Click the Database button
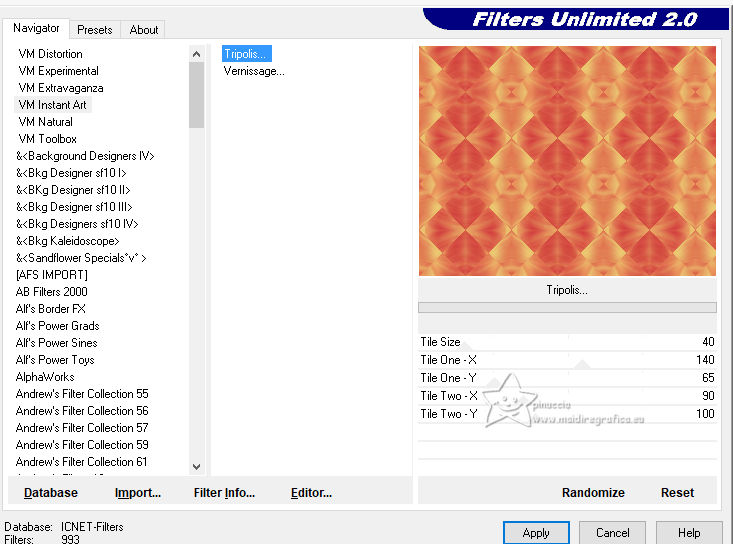Image resolution: width=733 pixels, height=544 pixels. coord(50,493)
